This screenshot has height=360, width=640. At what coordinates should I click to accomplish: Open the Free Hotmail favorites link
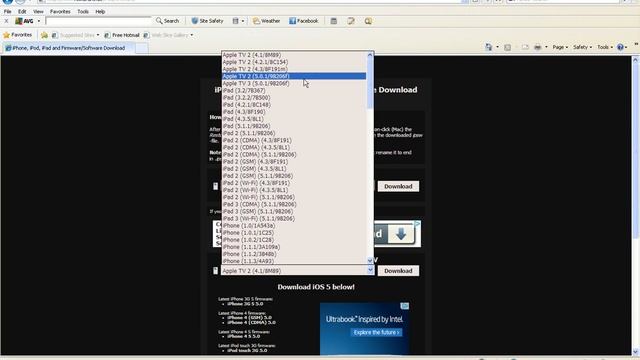coord(122,35)
